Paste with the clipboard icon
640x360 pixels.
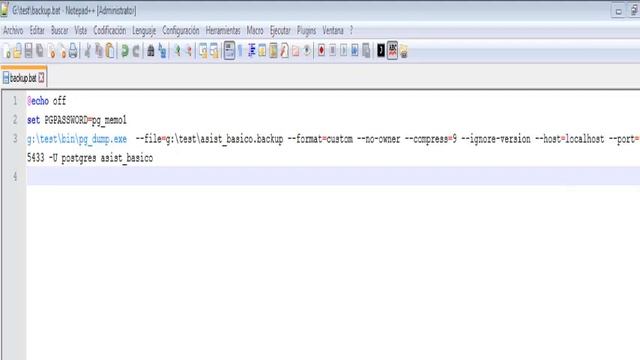[110, 51]
